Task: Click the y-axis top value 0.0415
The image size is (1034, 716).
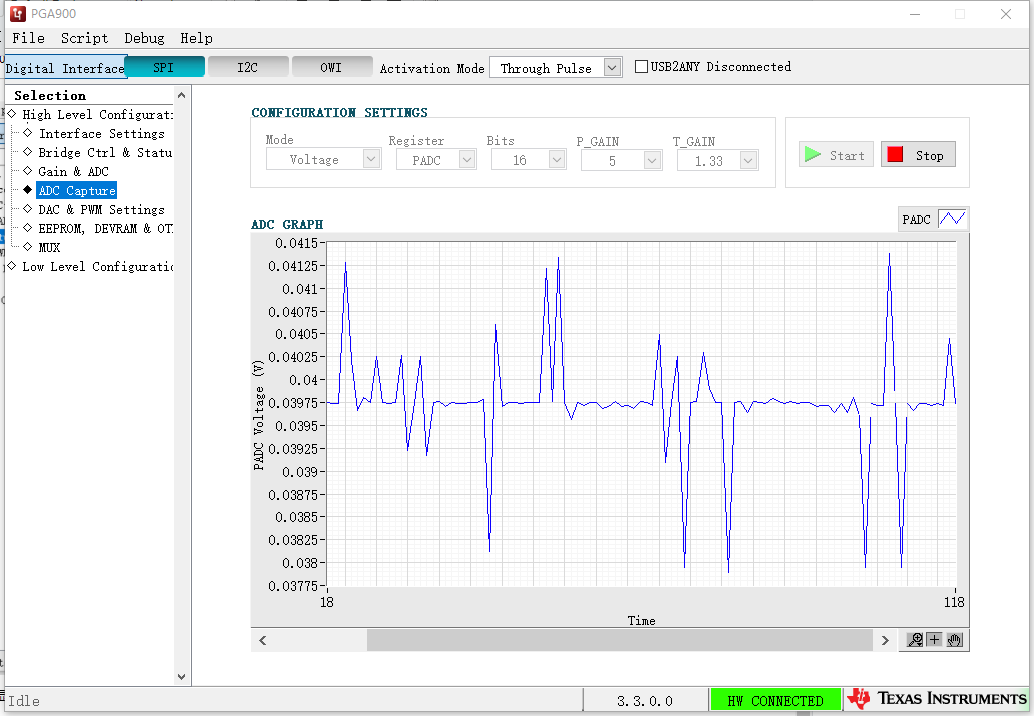Action: pos(297,243)
